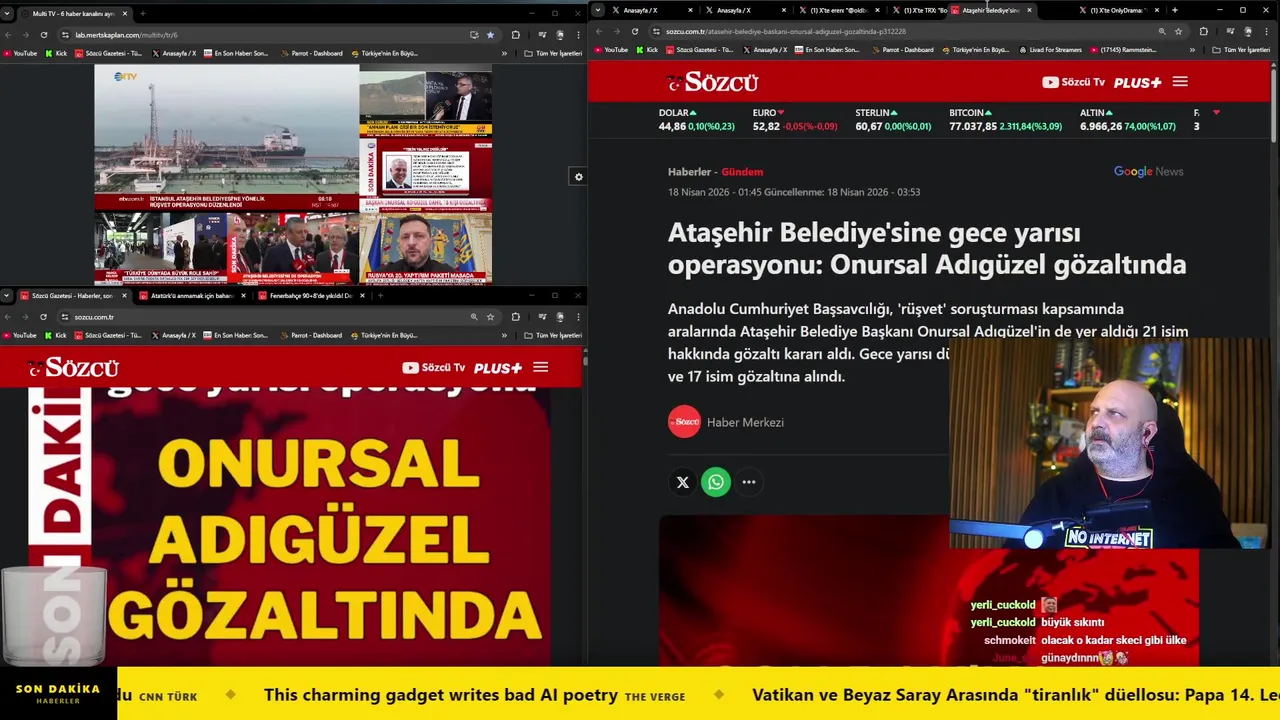This screenshot has width=1280, height=720.
Task: Click site info icon in article address bar
Action: (x=656, y=31)
